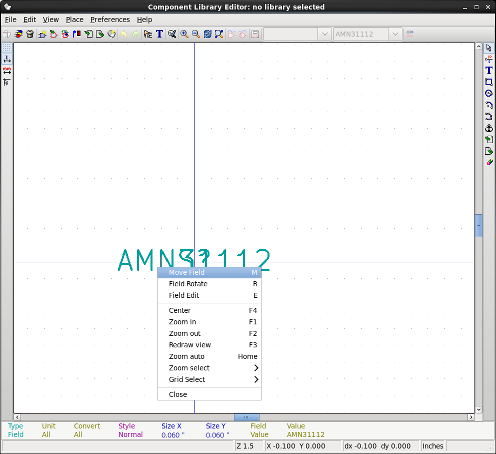Click Load component to edit icon
The height and width of the screenshot is (454, 496).
53,34
